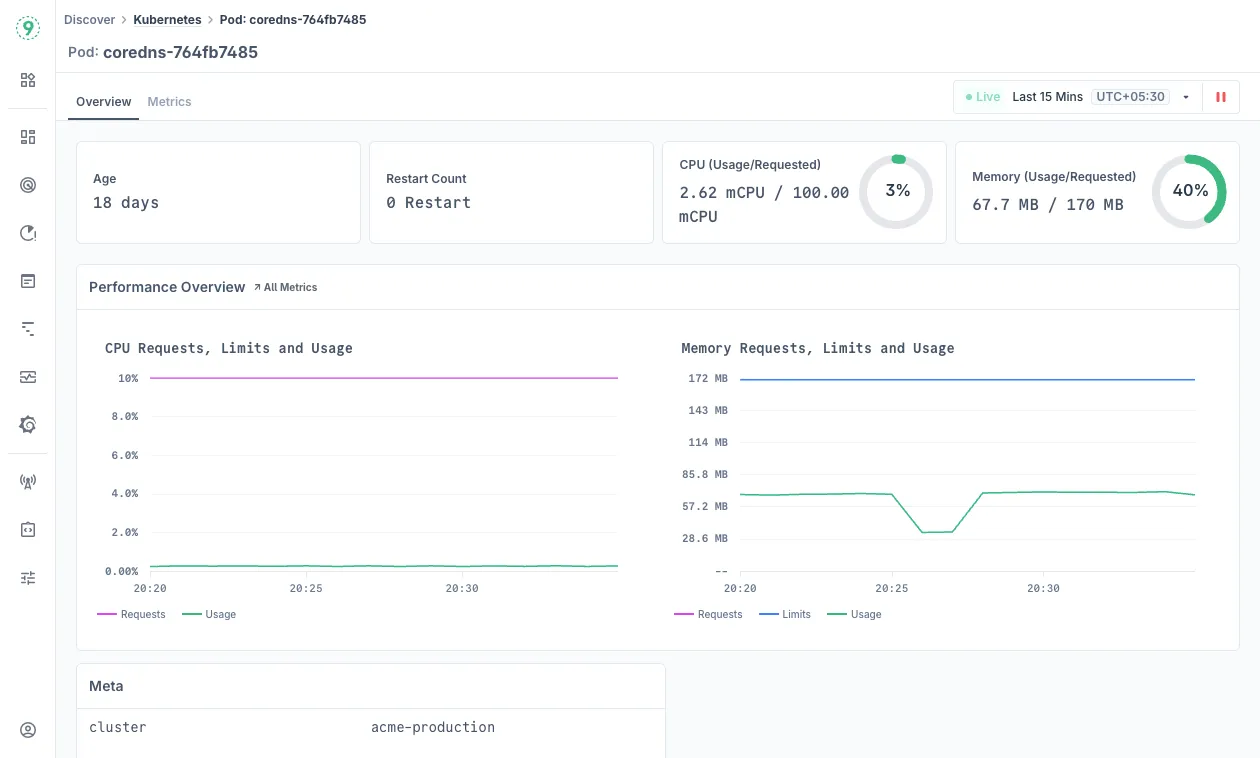
Task: Pause live updates with red pause button
Action: coord(1220,97)
